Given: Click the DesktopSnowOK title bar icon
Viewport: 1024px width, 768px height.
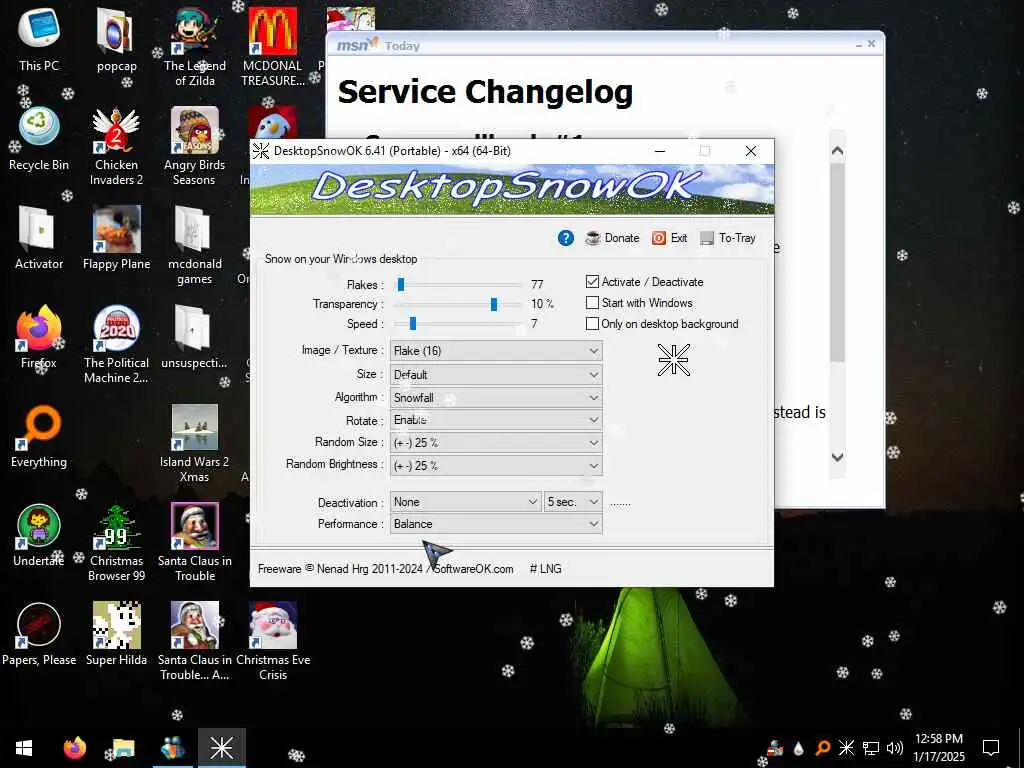Looking at the screenshot, I should pos(261,151).
